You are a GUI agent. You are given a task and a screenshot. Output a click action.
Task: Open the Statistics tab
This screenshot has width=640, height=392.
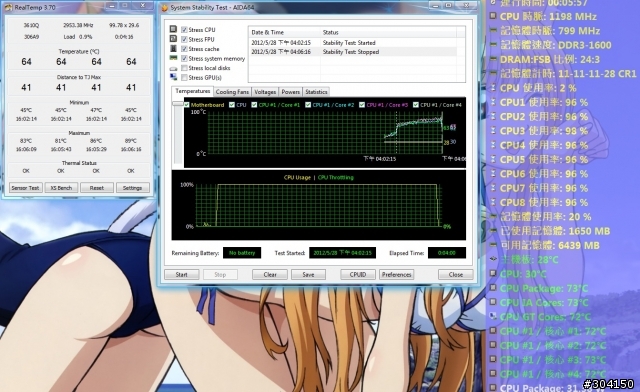pyautogui.click(x=316, y=92)
